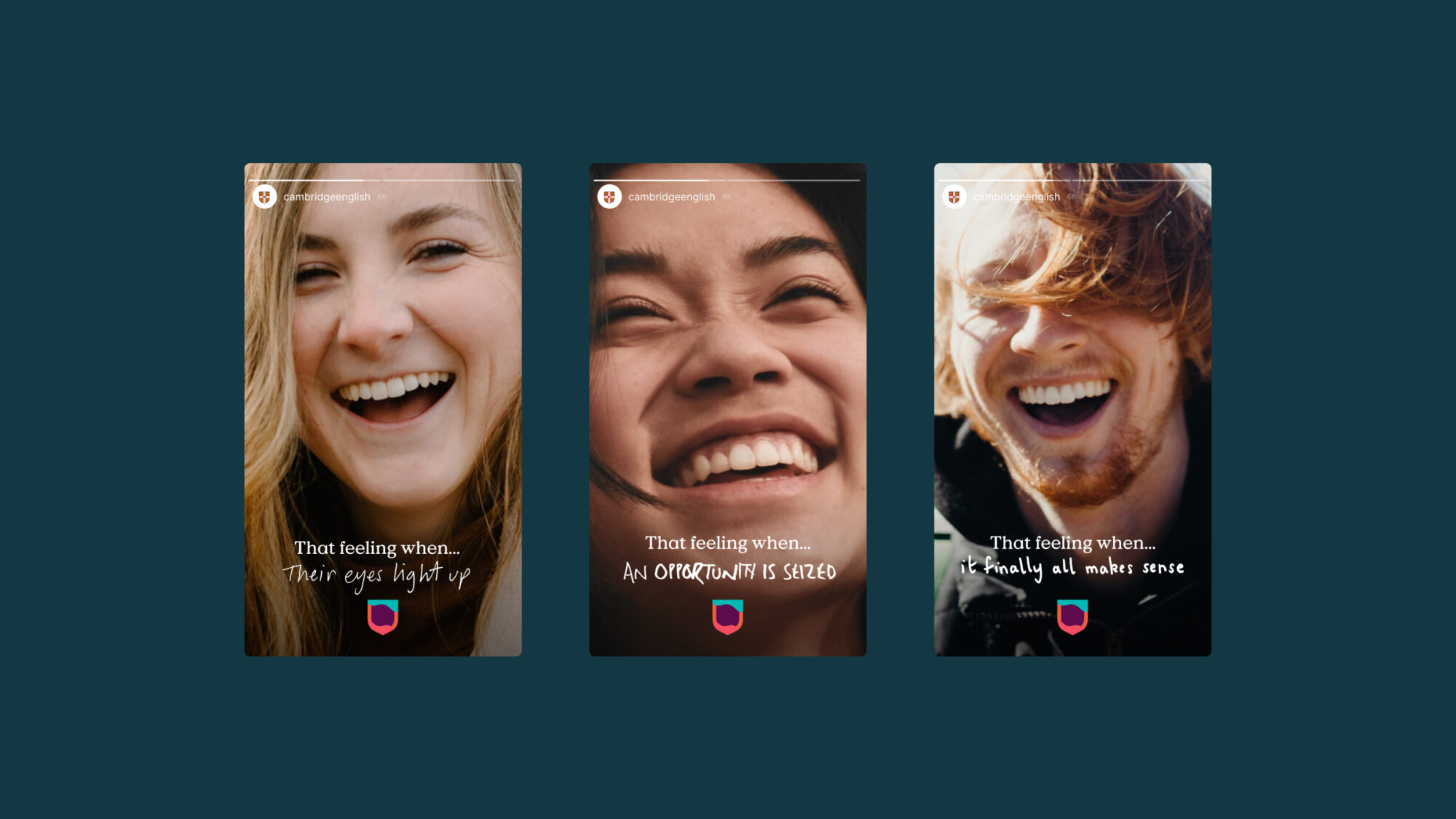Viewport: 1456px width, 819px height.
Task: Click the cambridgeenglish profile icon on the laughing woman story
Action: 264,197
